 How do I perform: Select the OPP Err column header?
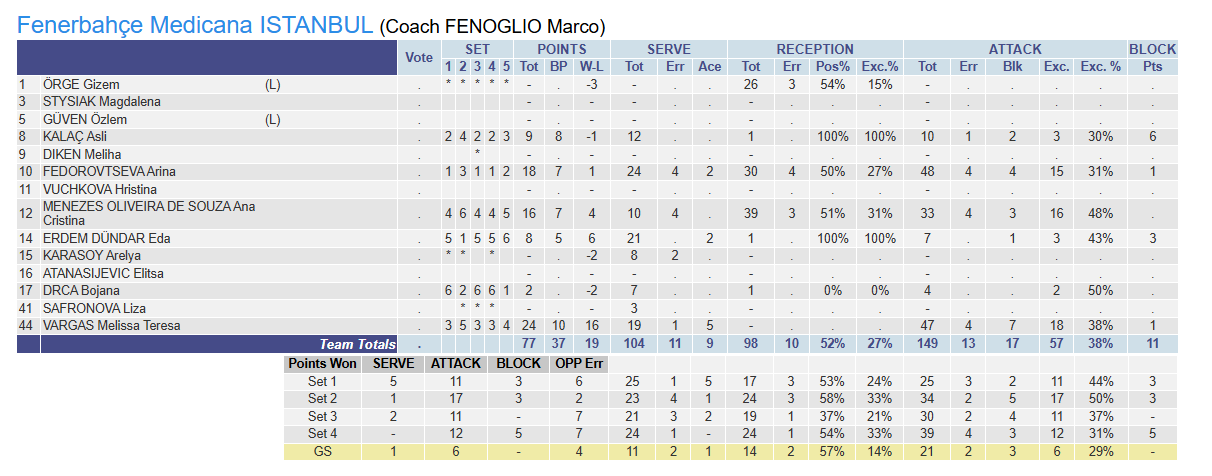[578, 363]
